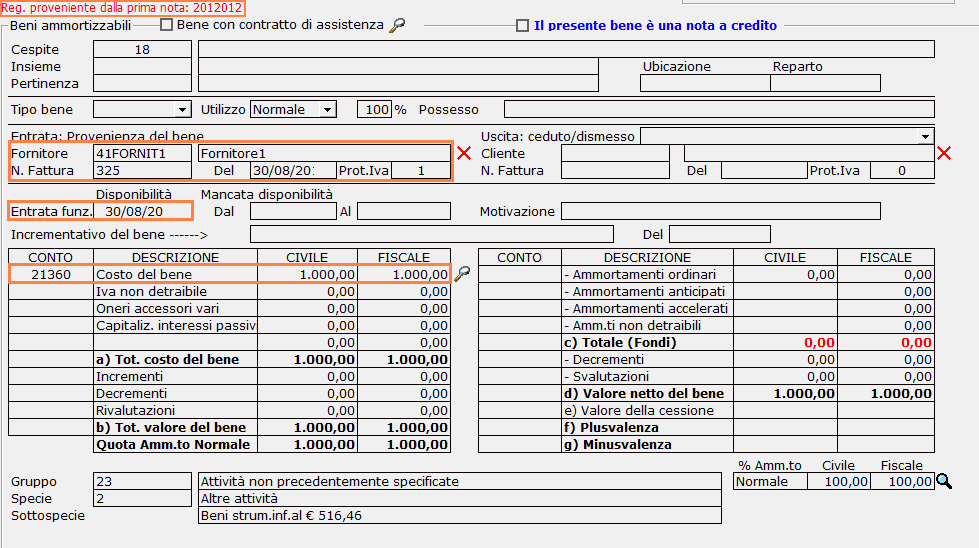
Task: Click Oneri accessori vari row label
Action: pos(157,308)
